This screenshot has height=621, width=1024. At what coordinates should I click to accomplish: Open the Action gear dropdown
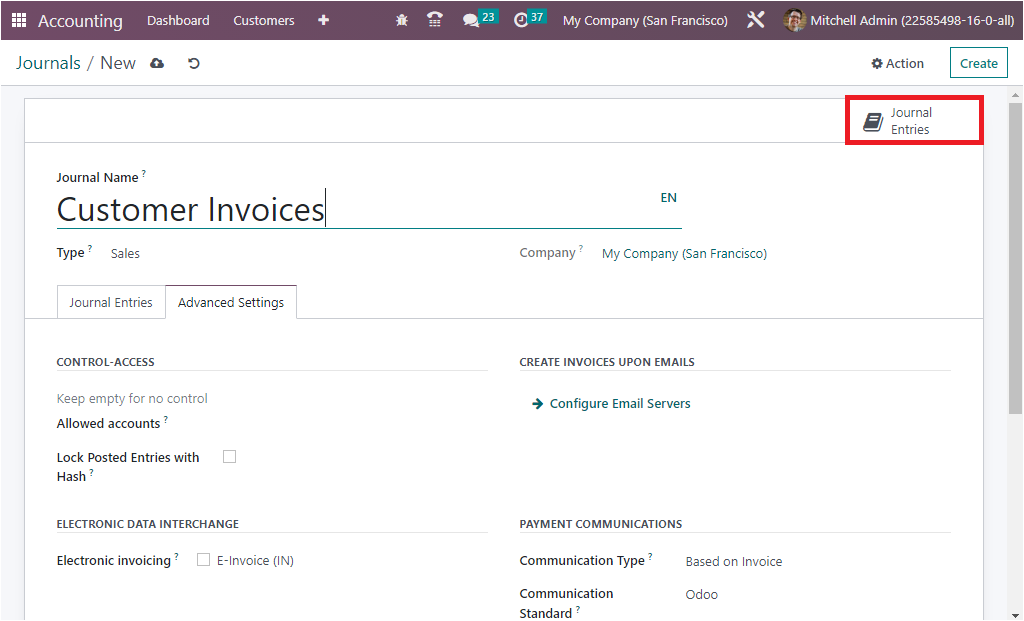point(898,63)
